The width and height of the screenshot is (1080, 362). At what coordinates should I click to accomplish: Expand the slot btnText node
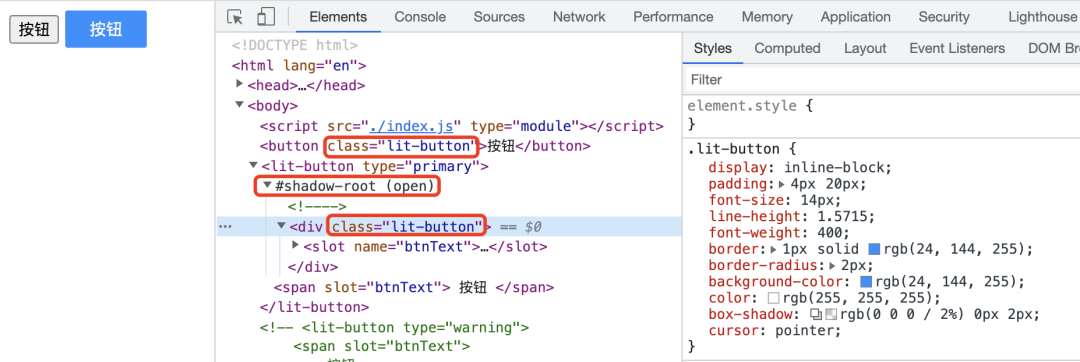coord(295,245)
